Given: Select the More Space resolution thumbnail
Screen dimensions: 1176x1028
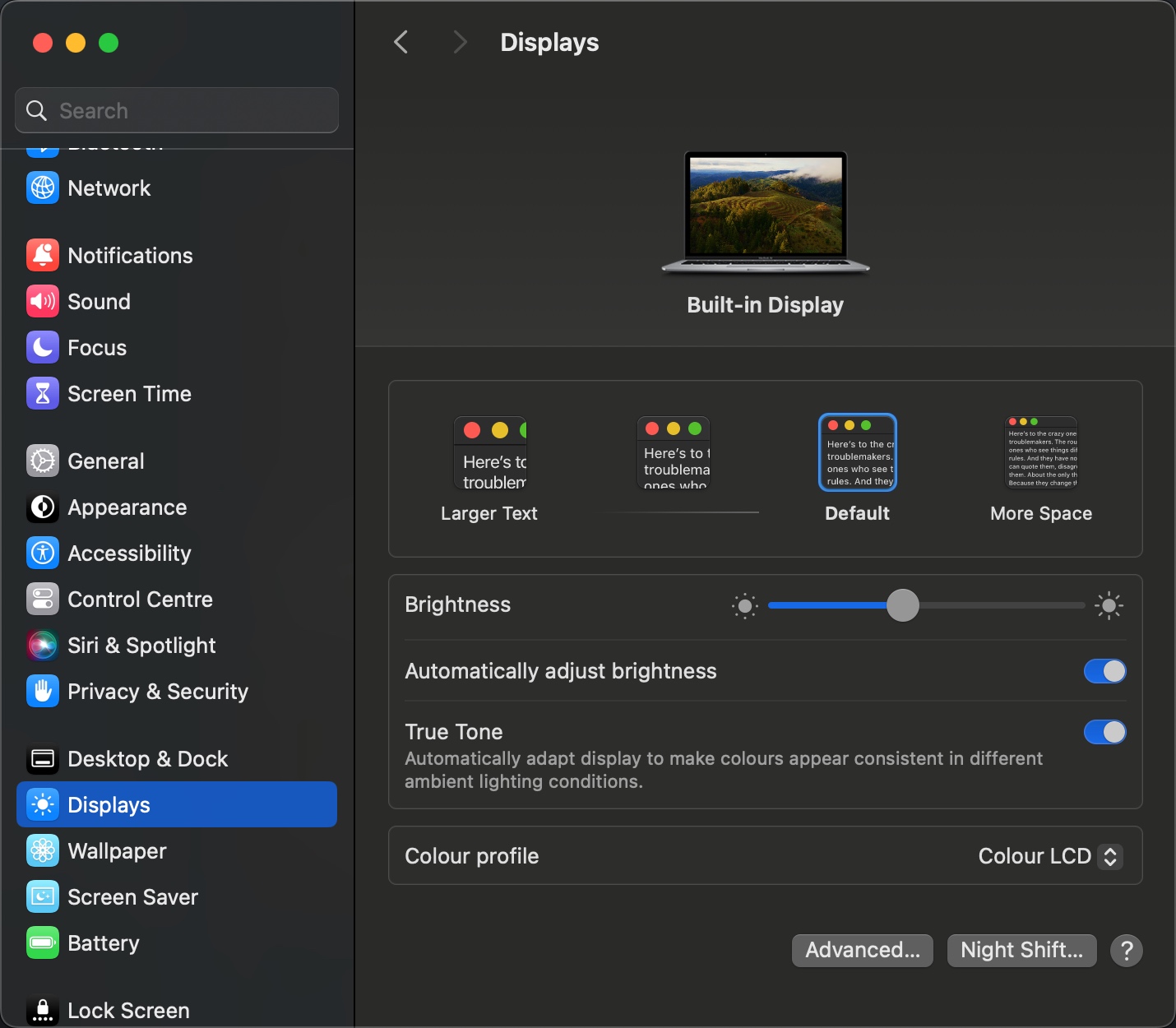Looking at the screenshot, I should [x=1042, y=453].
